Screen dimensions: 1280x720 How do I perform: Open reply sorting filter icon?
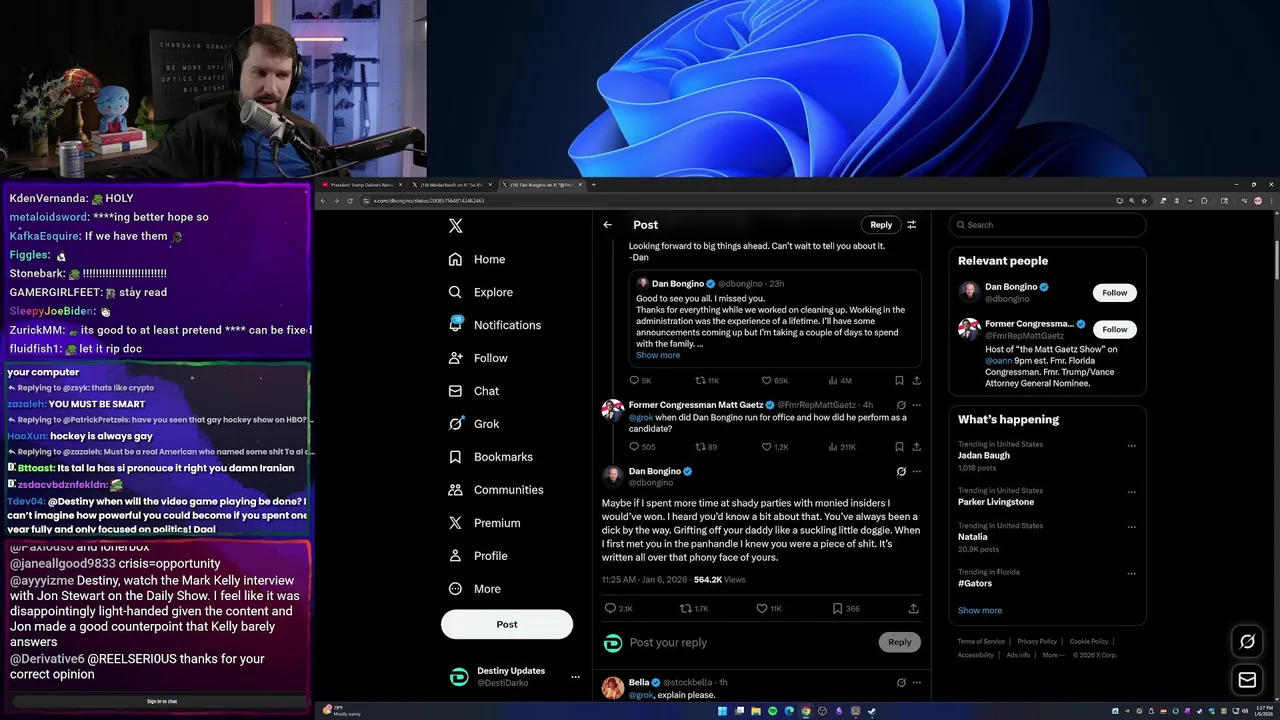click(912, 225)
